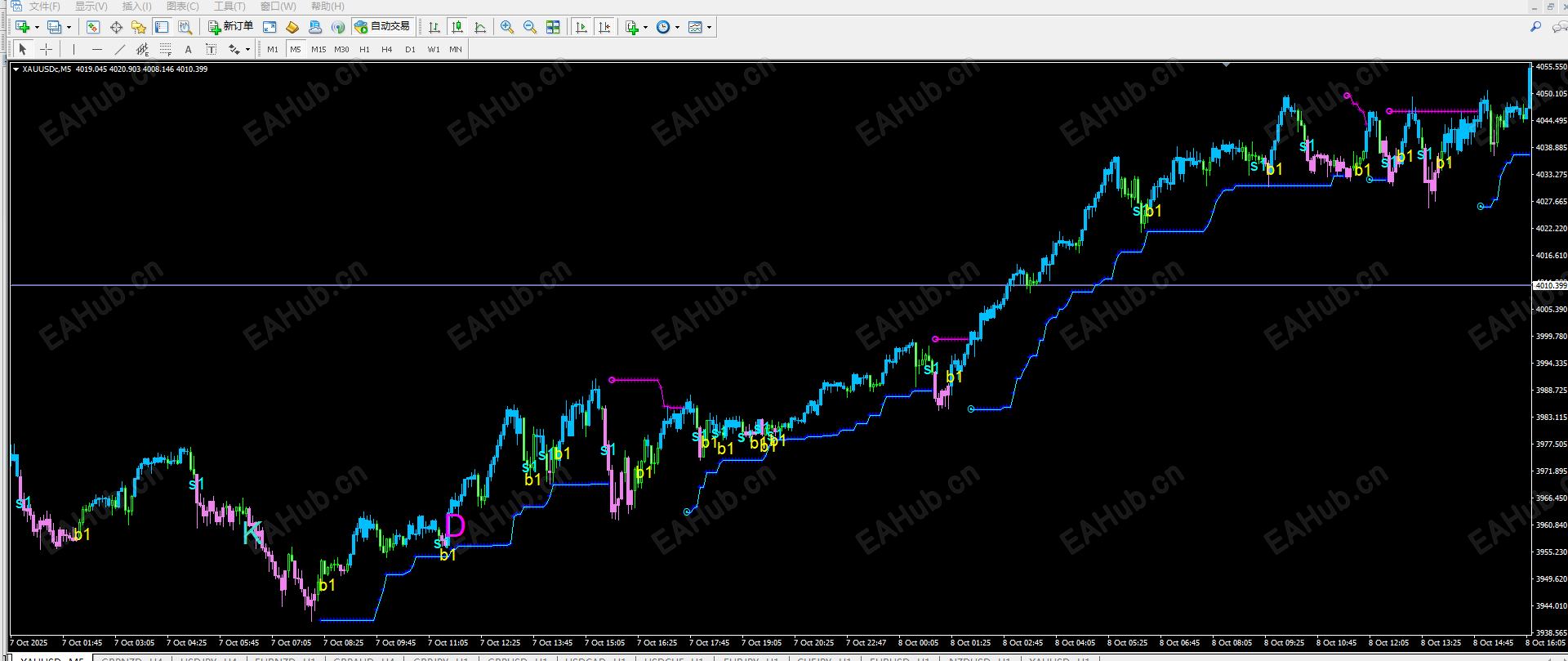This screenshot has height=661, width=1568.
Task: Zoom out of the chart
Action: [x=530, y=27]
